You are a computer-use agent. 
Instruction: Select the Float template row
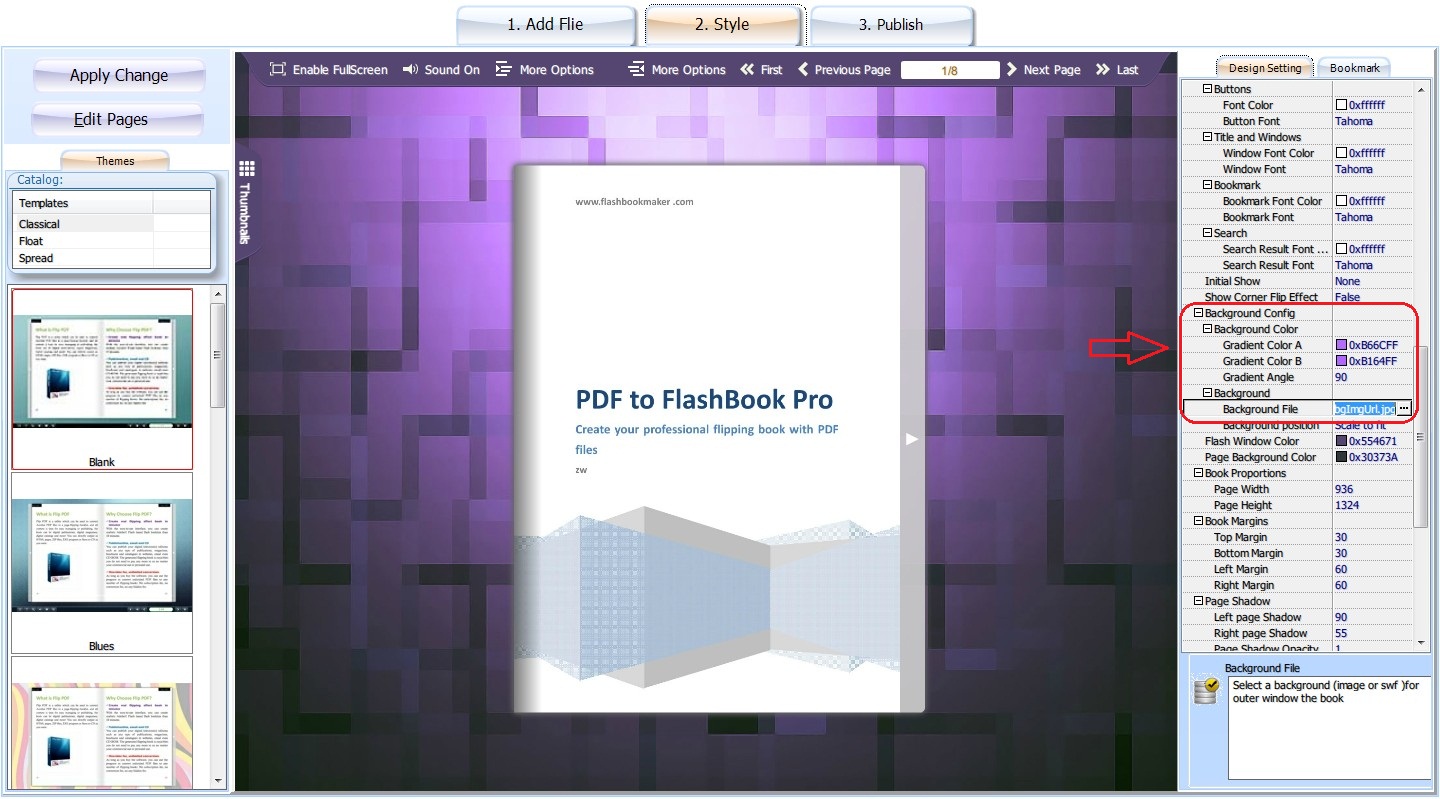(113, 241)
